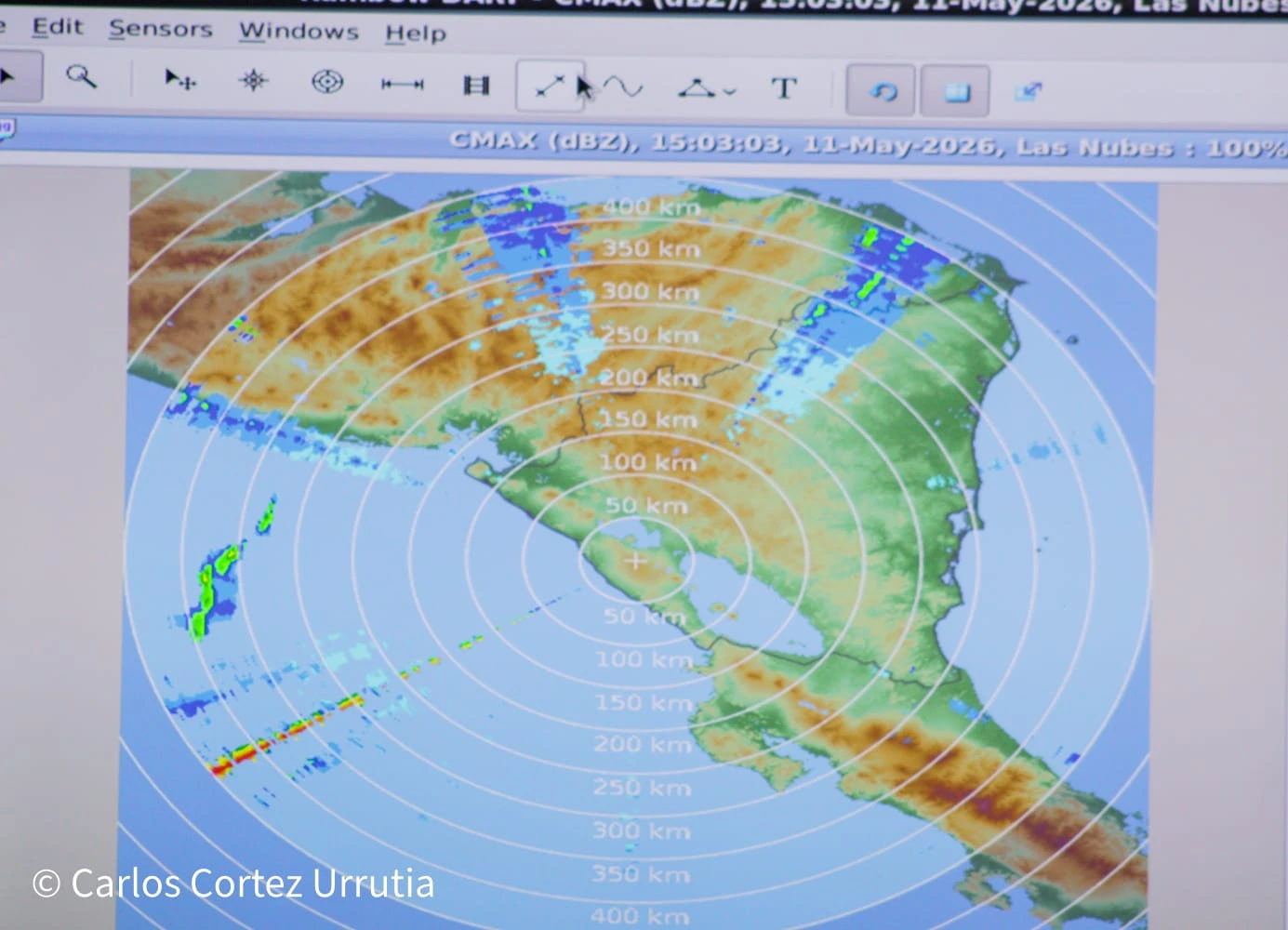Select the text T tool
The width and height of the screenshot is (1288, 930).
tap(784, 89)
